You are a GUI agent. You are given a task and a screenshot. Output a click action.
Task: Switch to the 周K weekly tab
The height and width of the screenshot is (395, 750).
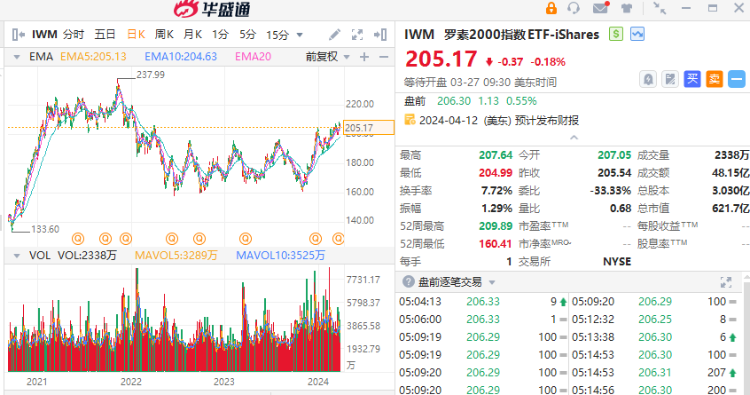(x=164, y=34)
